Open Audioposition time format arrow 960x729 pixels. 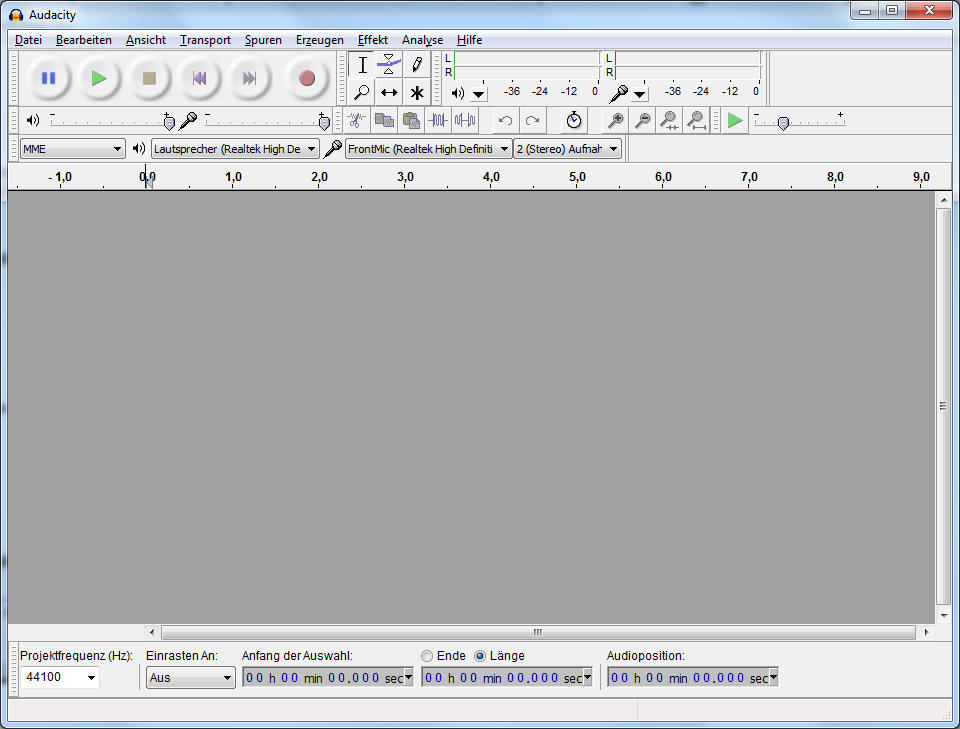[x=773, y=677]
